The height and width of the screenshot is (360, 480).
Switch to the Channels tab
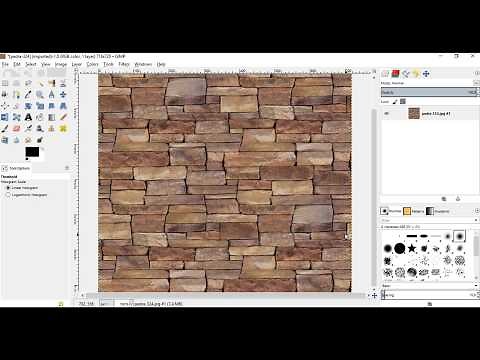click(396, 74)
